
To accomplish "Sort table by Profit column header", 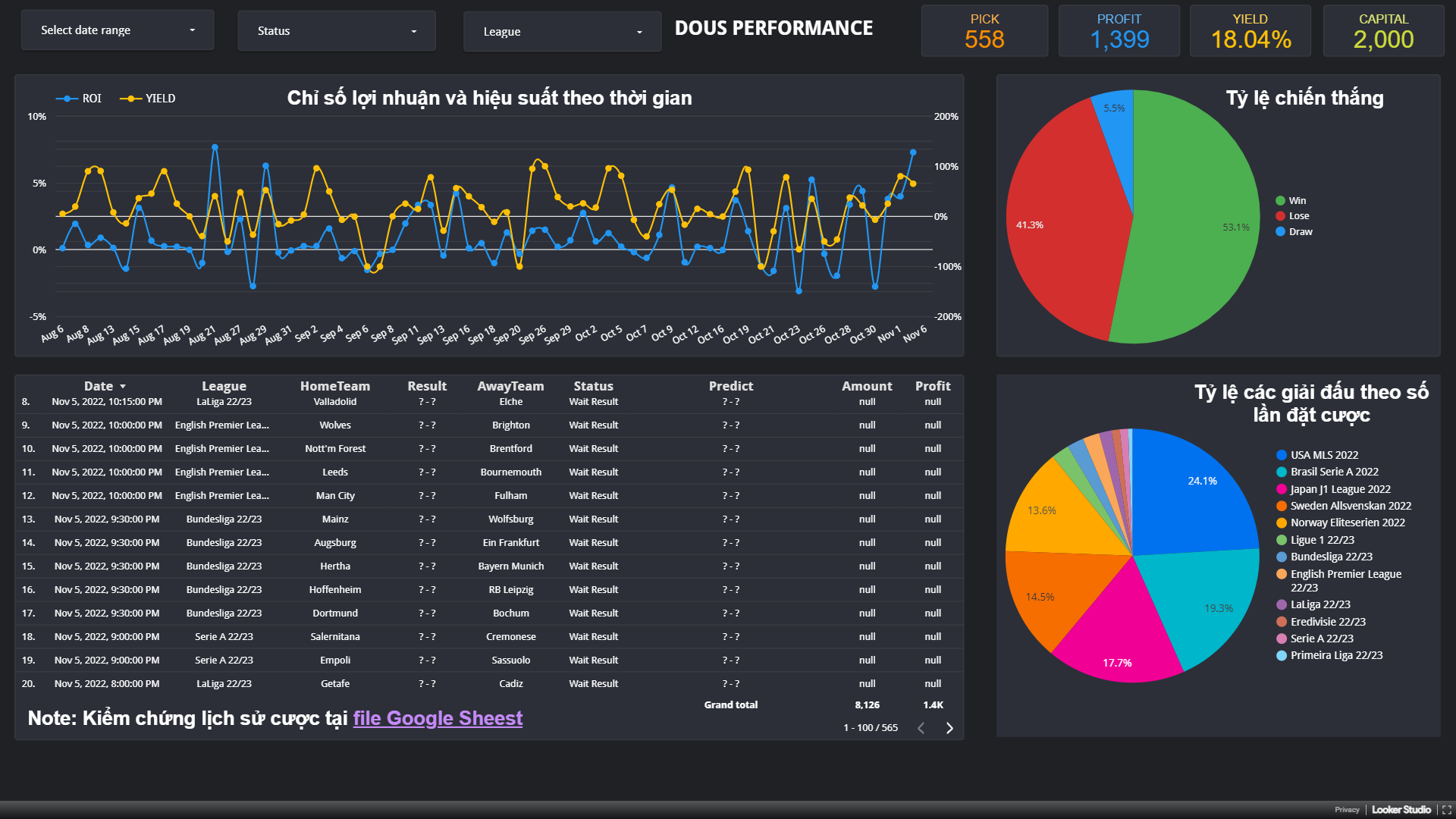I will point(932,386).
